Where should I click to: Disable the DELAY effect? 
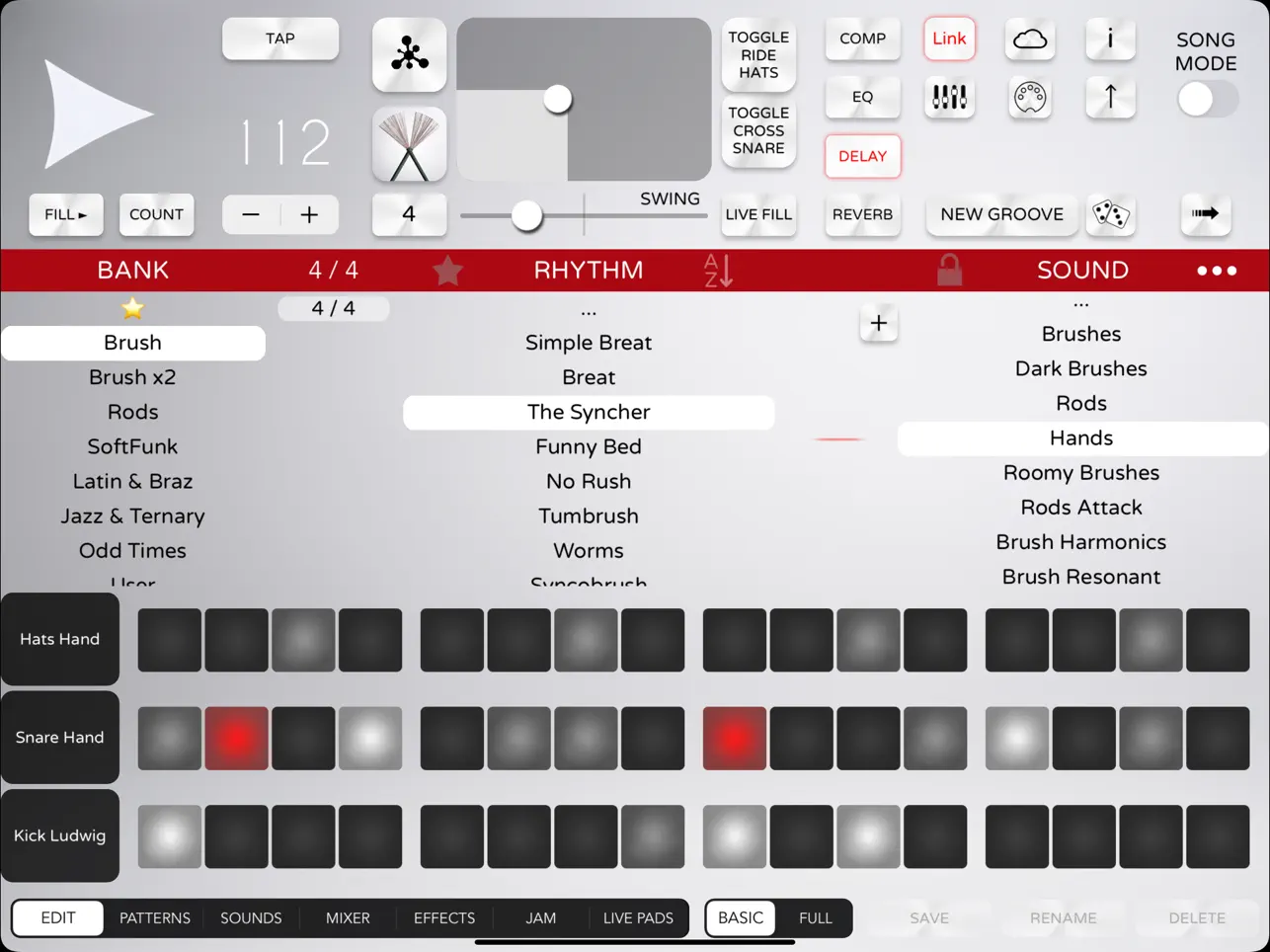(862, 156)
